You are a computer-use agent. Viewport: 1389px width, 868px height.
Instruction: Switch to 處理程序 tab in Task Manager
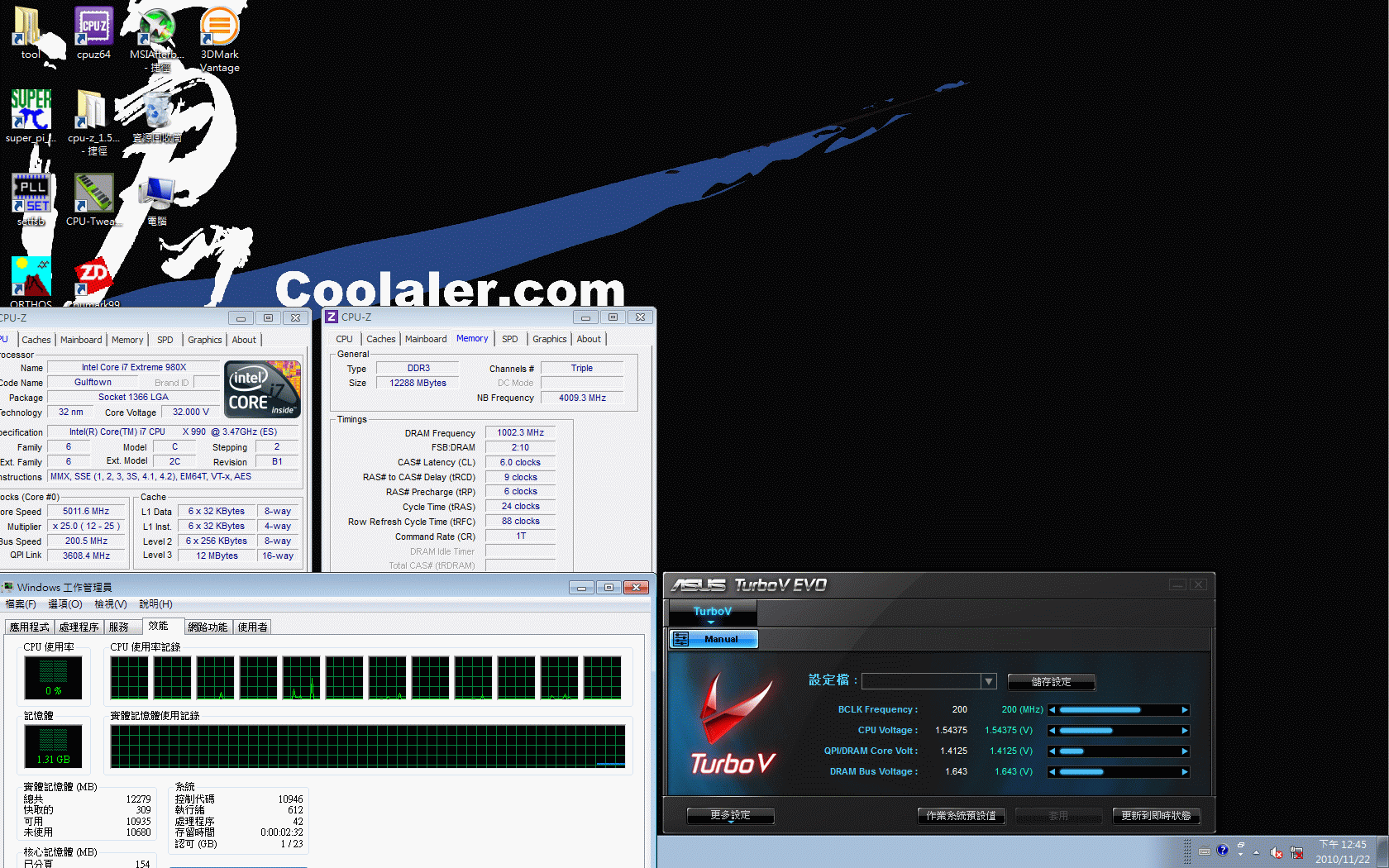[x=79, y=627]
